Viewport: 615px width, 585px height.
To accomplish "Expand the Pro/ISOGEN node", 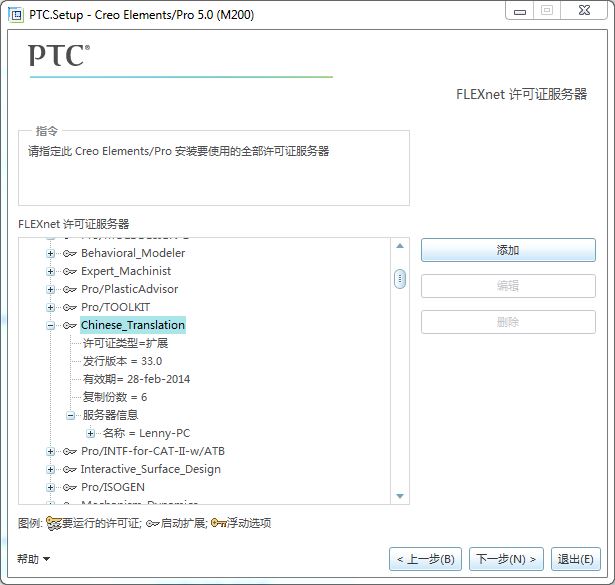I will point(50,487).
